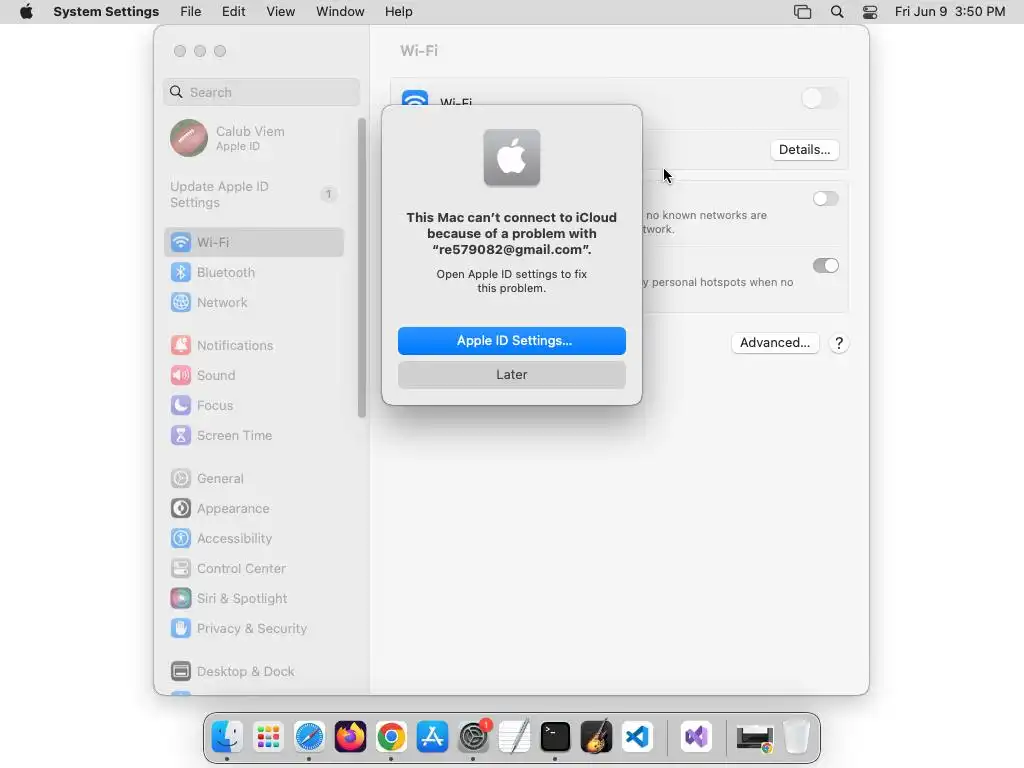Click the date and time clock
This screenshot has height=768, width=1024.
[950, 12]
